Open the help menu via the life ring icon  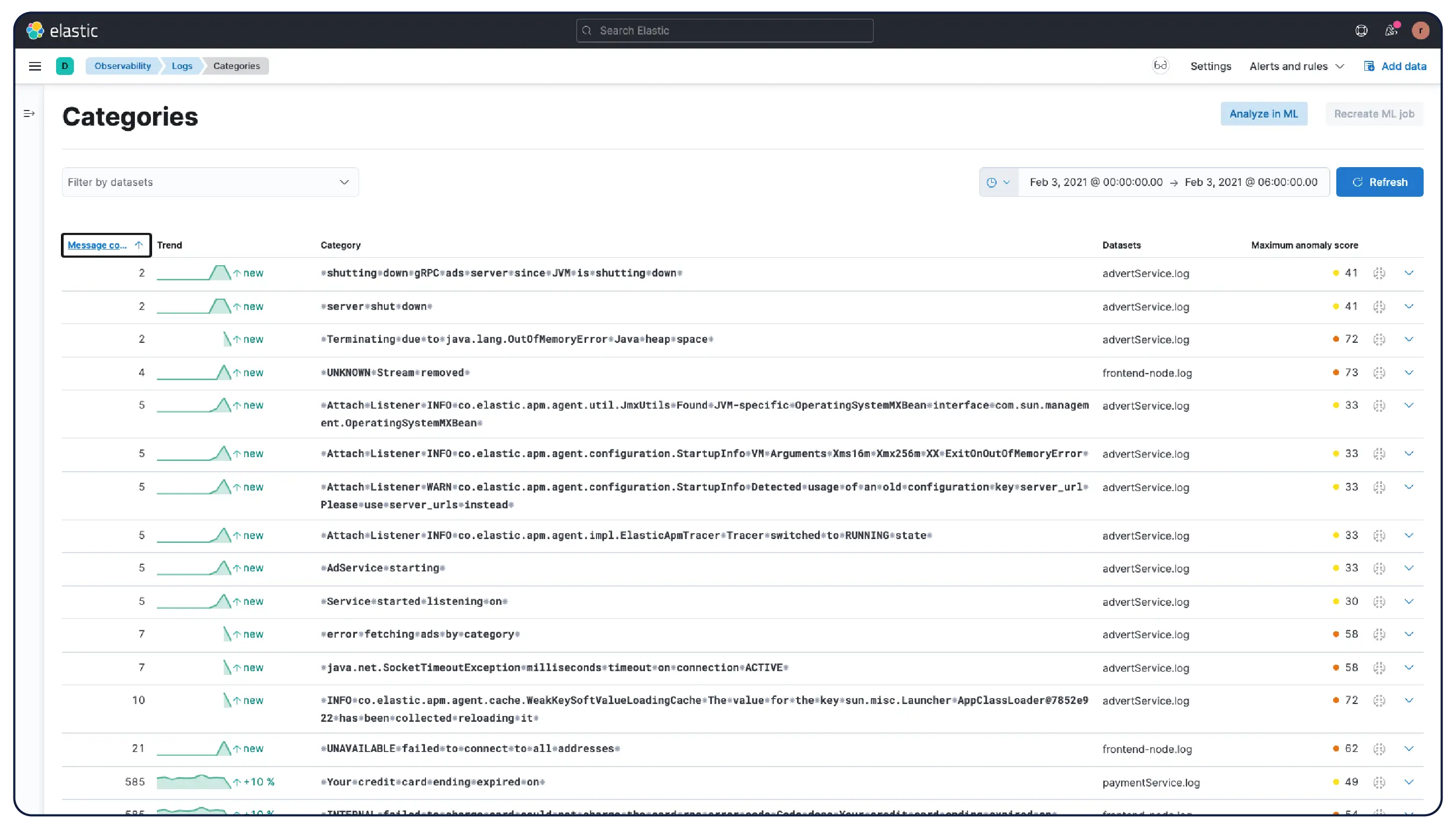[x=1361, y=30]
